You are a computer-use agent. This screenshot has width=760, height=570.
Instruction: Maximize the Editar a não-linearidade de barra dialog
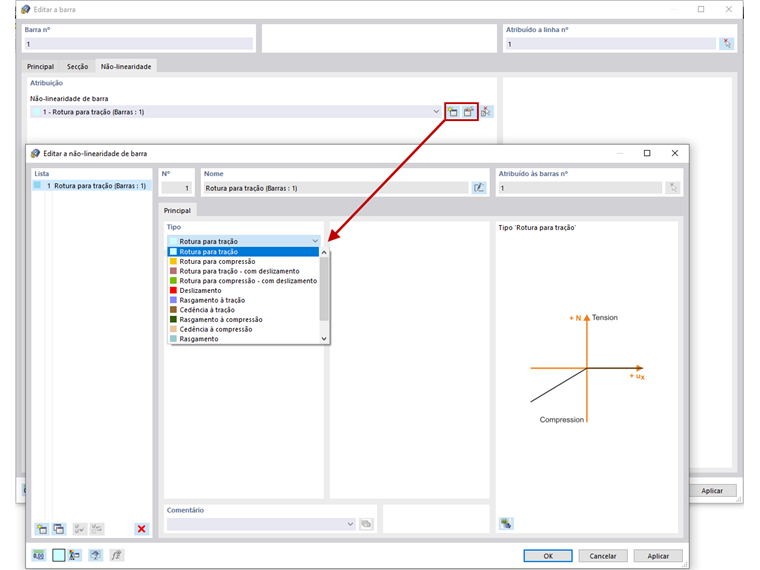(x=647, y=153)
